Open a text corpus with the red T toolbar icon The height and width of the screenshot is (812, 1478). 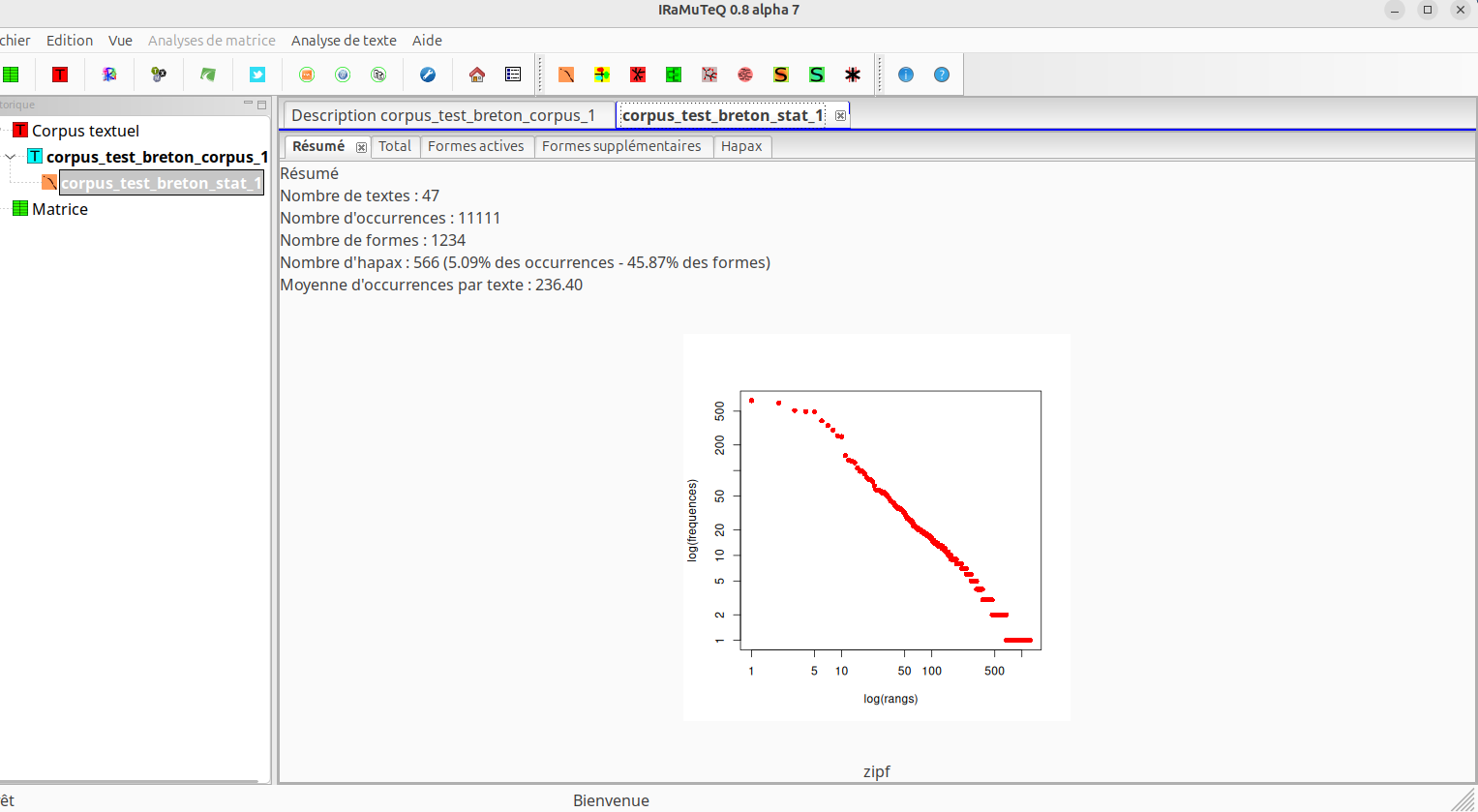pyautogui.click(x=60, y=75)
